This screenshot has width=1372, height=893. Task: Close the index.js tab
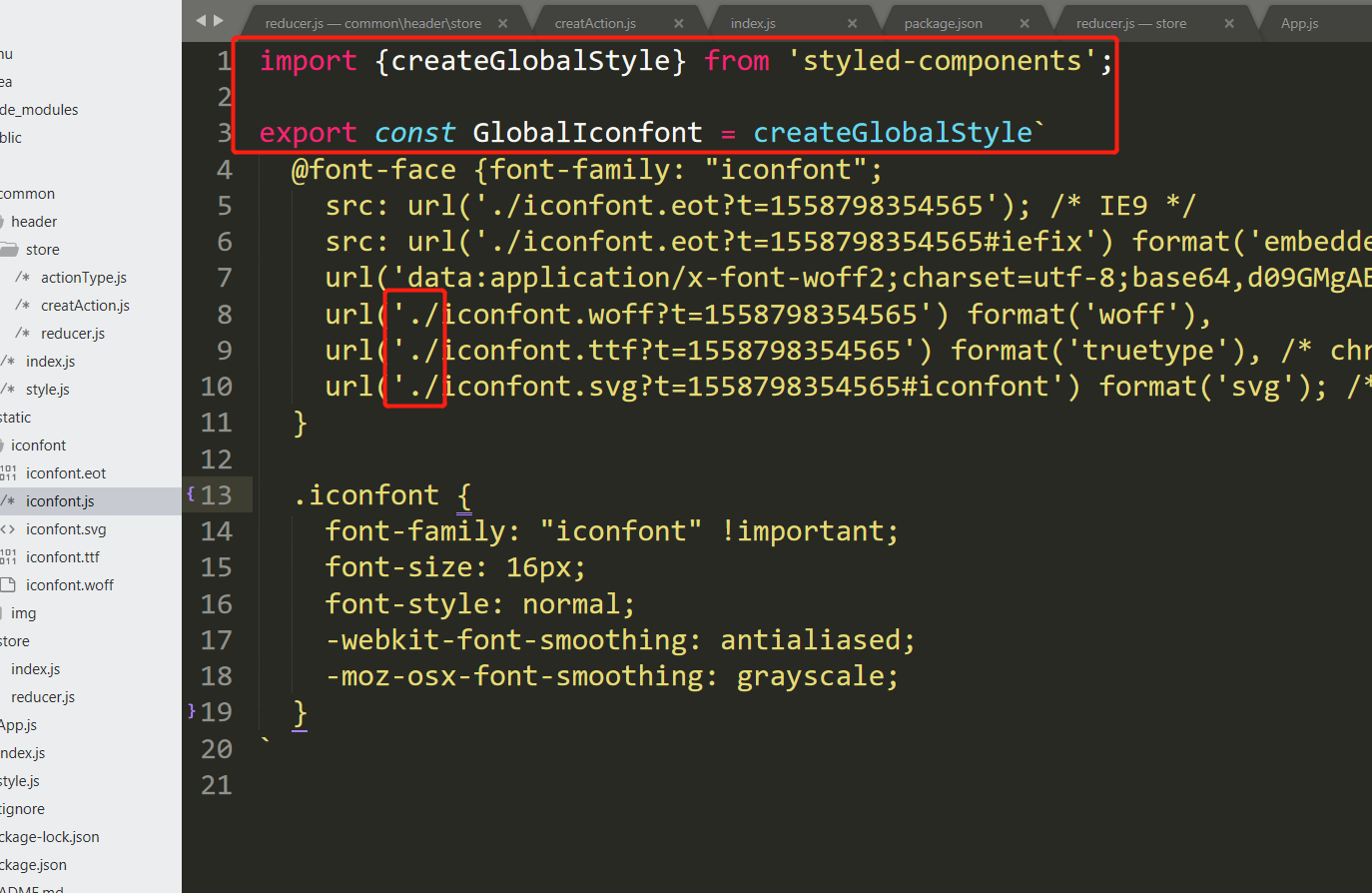click(x=853, y=21)
